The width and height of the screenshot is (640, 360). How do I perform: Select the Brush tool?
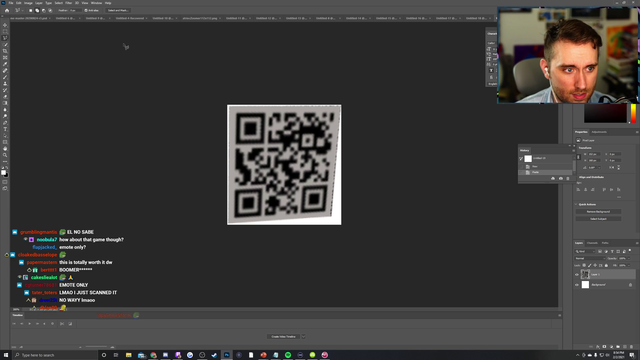(x=5, y=77)
